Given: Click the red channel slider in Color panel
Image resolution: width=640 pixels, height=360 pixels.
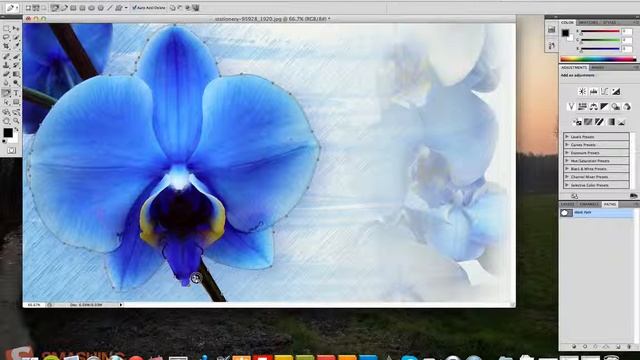Looking at the screenshot, I should [600, 31].
